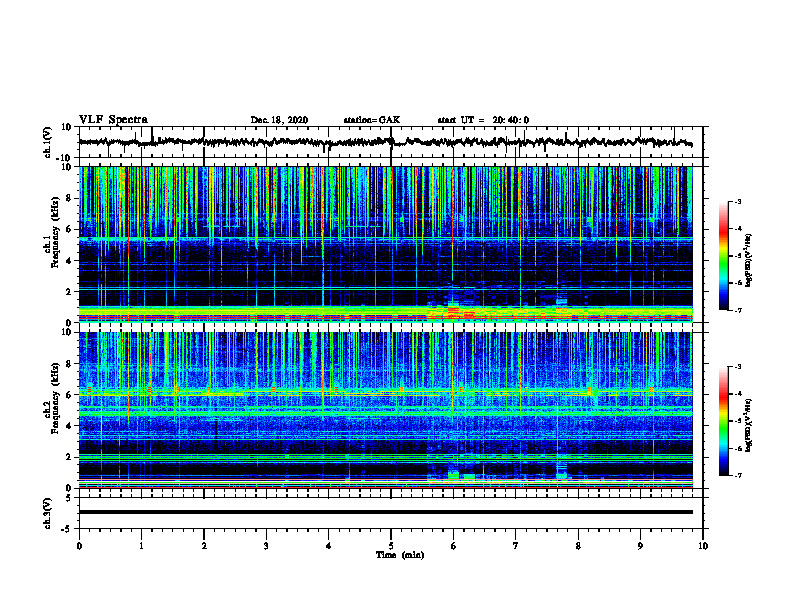Click time axis tick label "4"

click(328, 546)
